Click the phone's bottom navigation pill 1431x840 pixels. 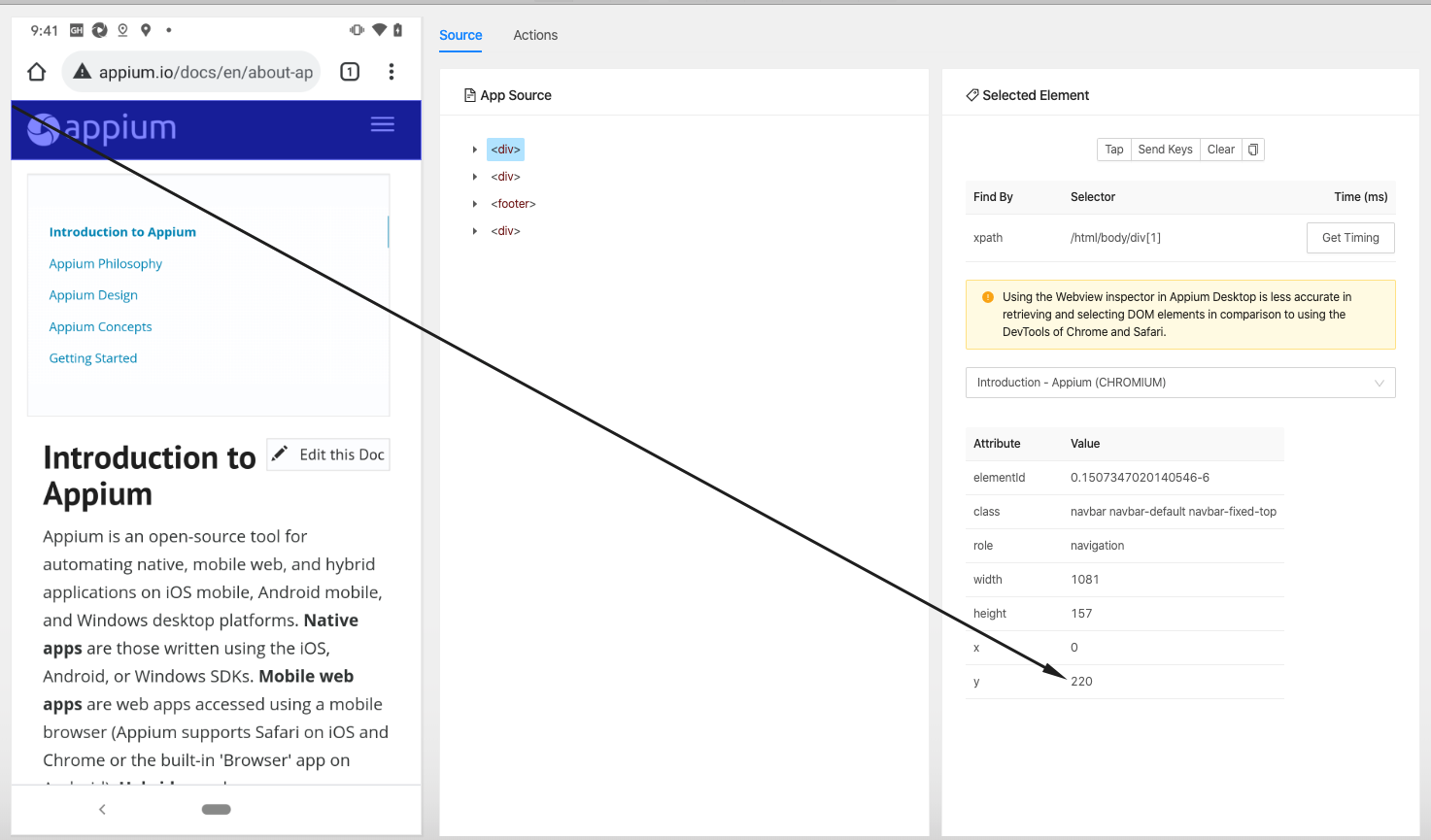pos(216,809)
